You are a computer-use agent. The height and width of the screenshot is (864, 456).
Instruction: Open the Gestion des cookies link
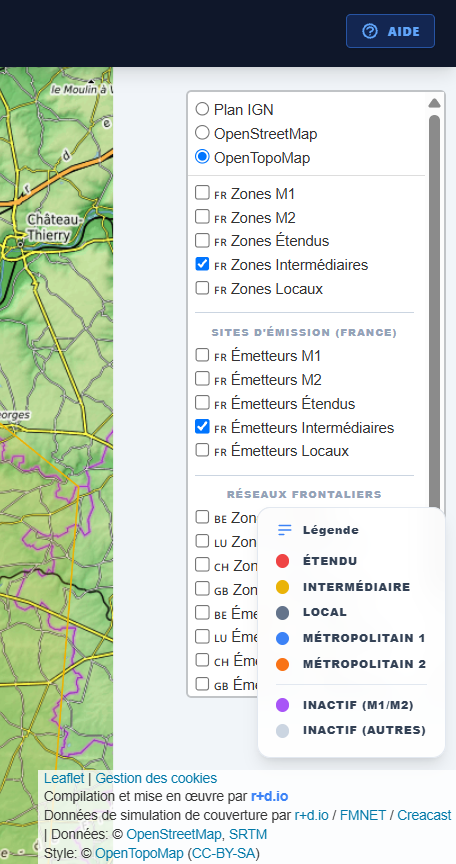156,778
